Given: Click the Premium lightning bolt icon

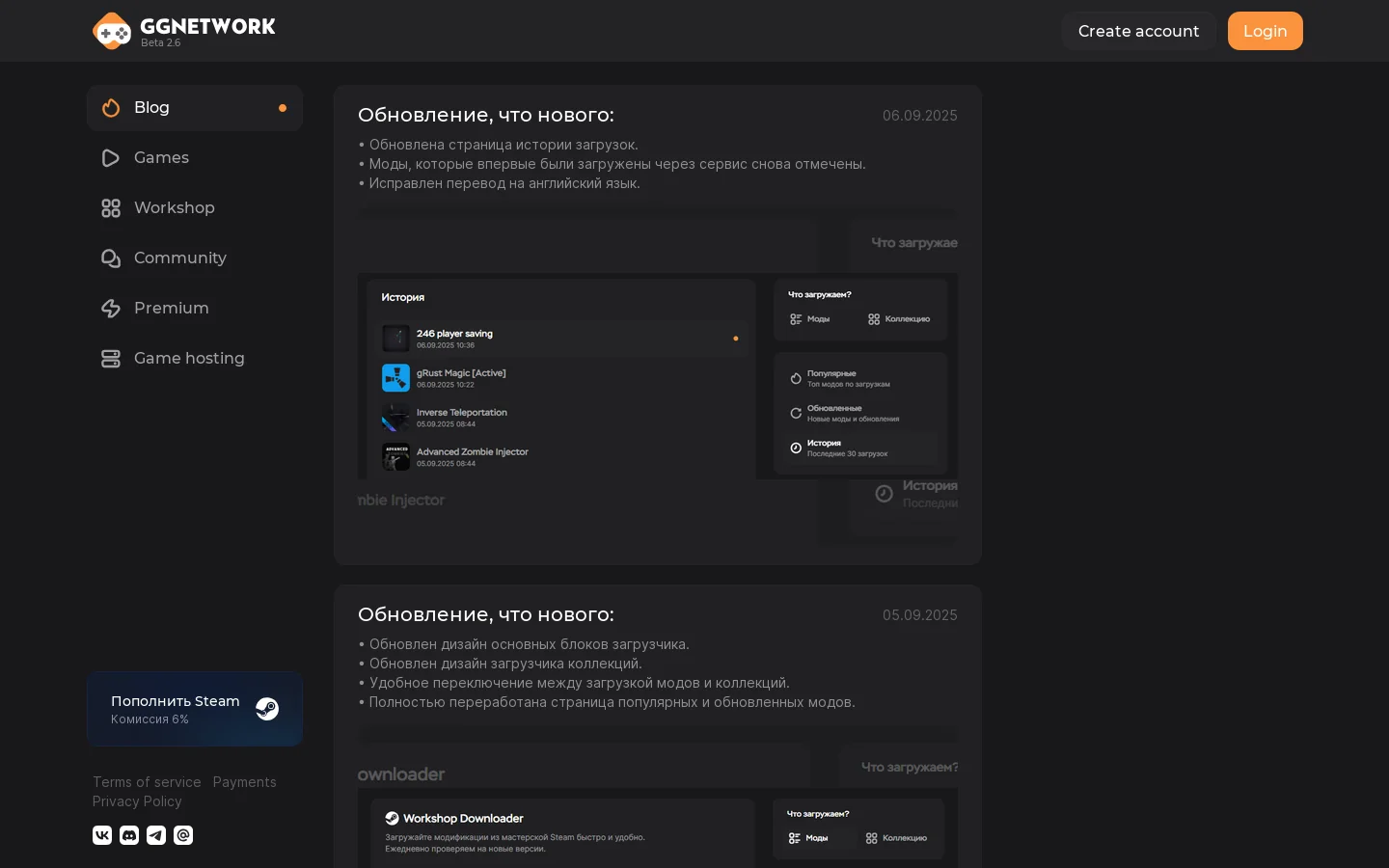Looking at the screenshot, I should click(111, 309).
